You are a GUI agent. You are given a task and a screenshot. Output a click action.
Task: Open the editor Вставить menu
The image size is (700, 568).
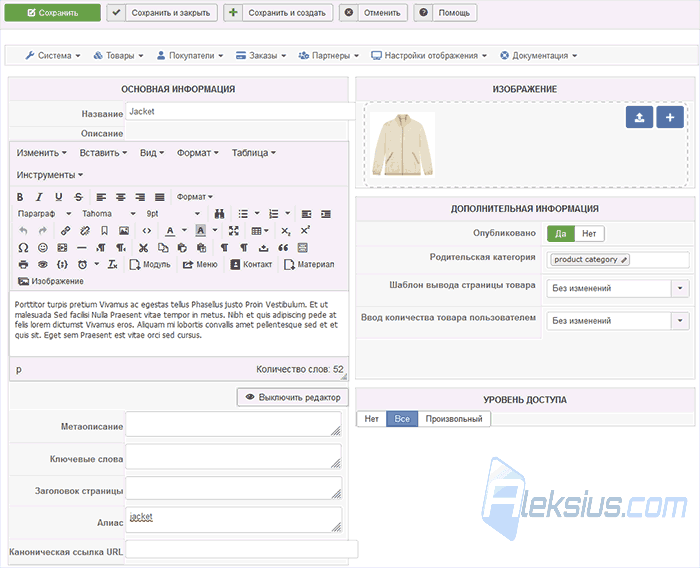[x=103, y=153]
